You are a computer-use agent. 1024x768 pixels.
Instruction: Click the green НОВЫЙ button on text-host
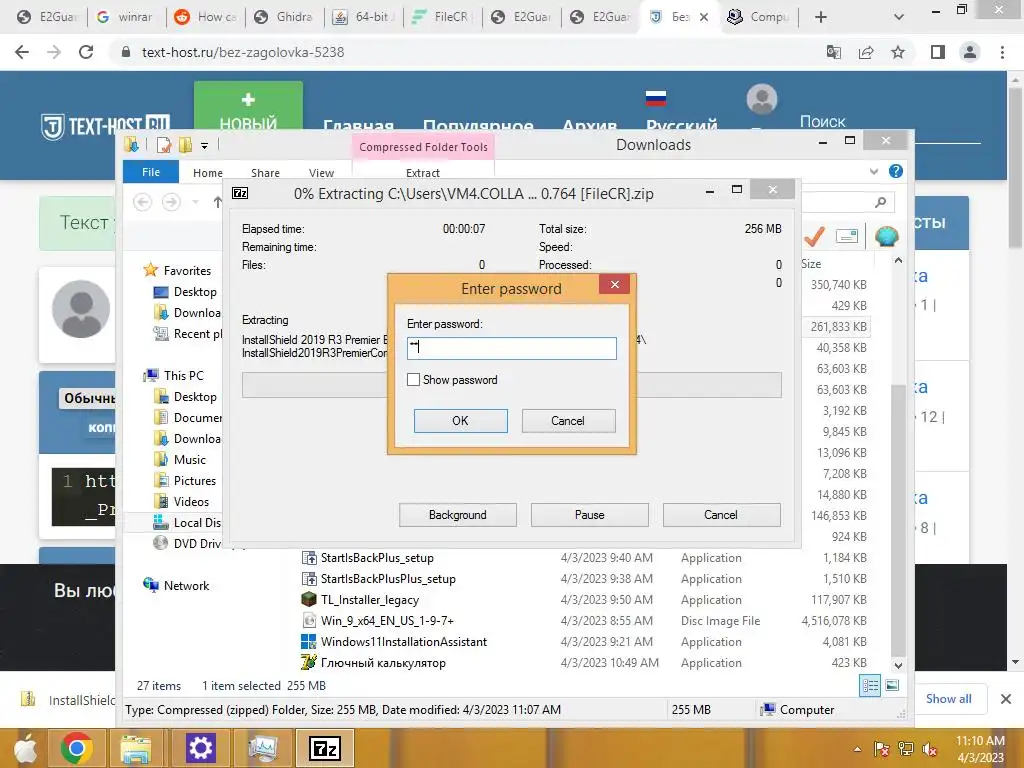248,108
